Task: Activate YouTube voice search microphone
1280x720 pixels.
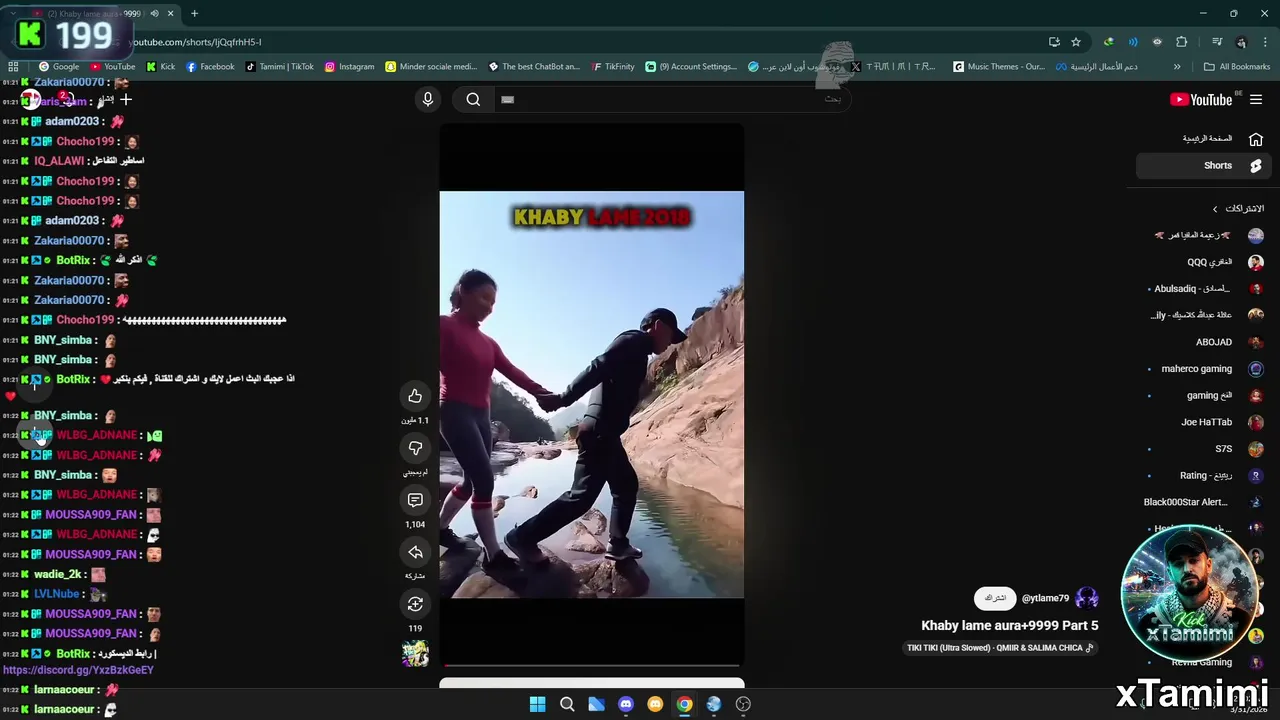Action: pos(428,99)
